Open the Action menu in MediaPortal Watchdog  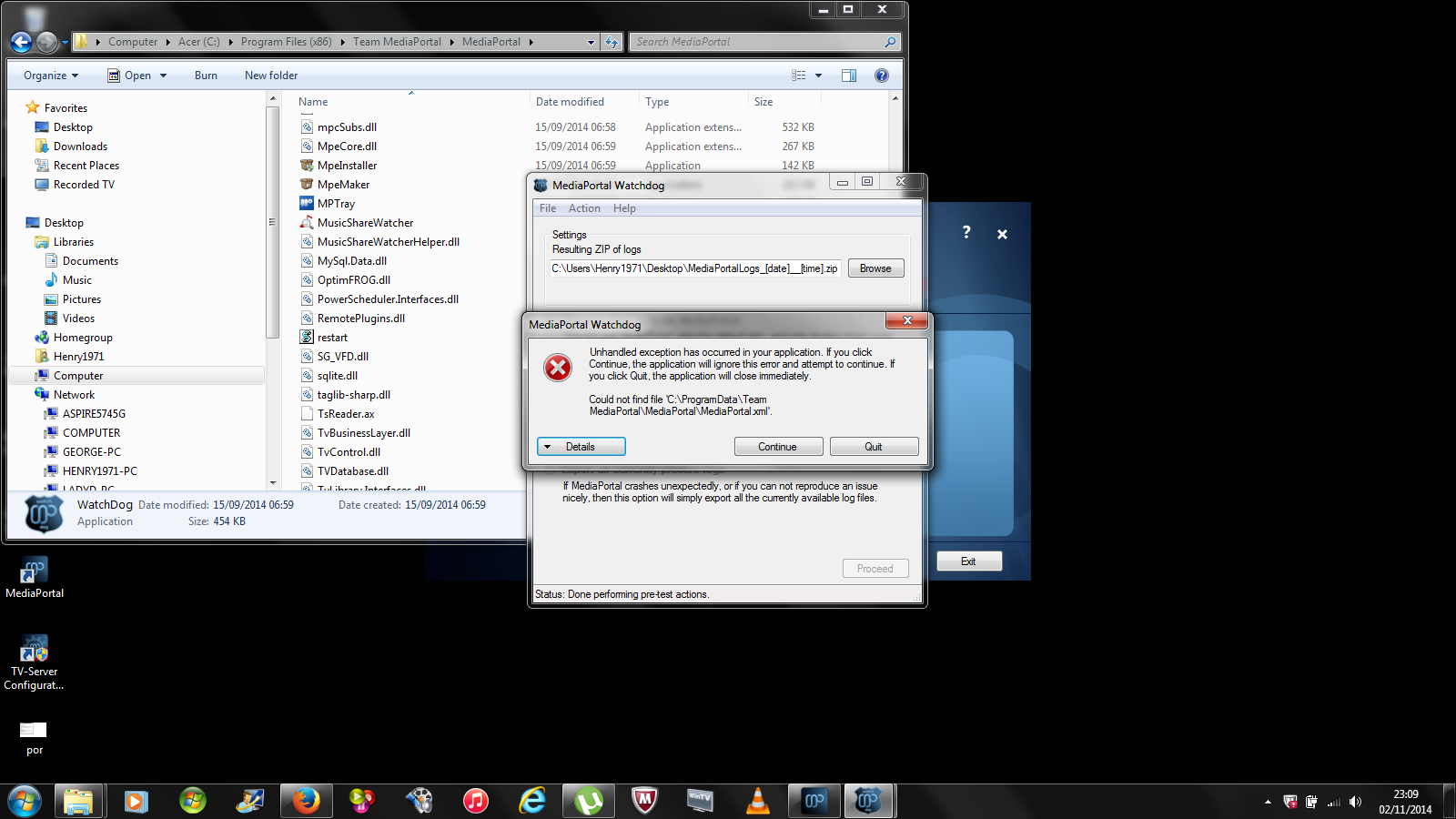pyautogui.click(x=584, y=208)
